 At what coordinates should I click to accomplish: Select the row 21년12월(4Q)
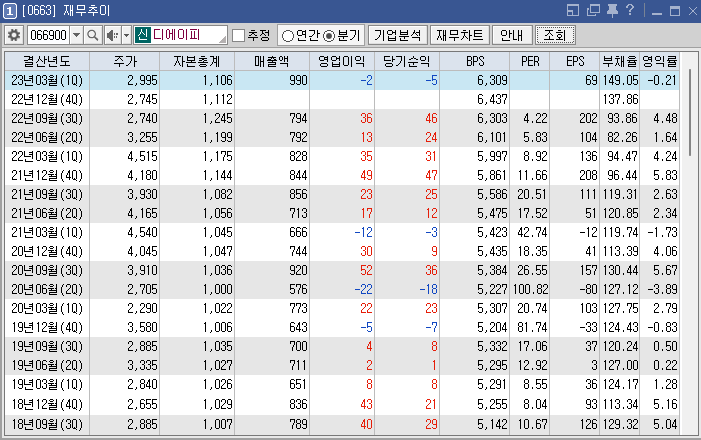pyautogui.click(x=342, y=175)
